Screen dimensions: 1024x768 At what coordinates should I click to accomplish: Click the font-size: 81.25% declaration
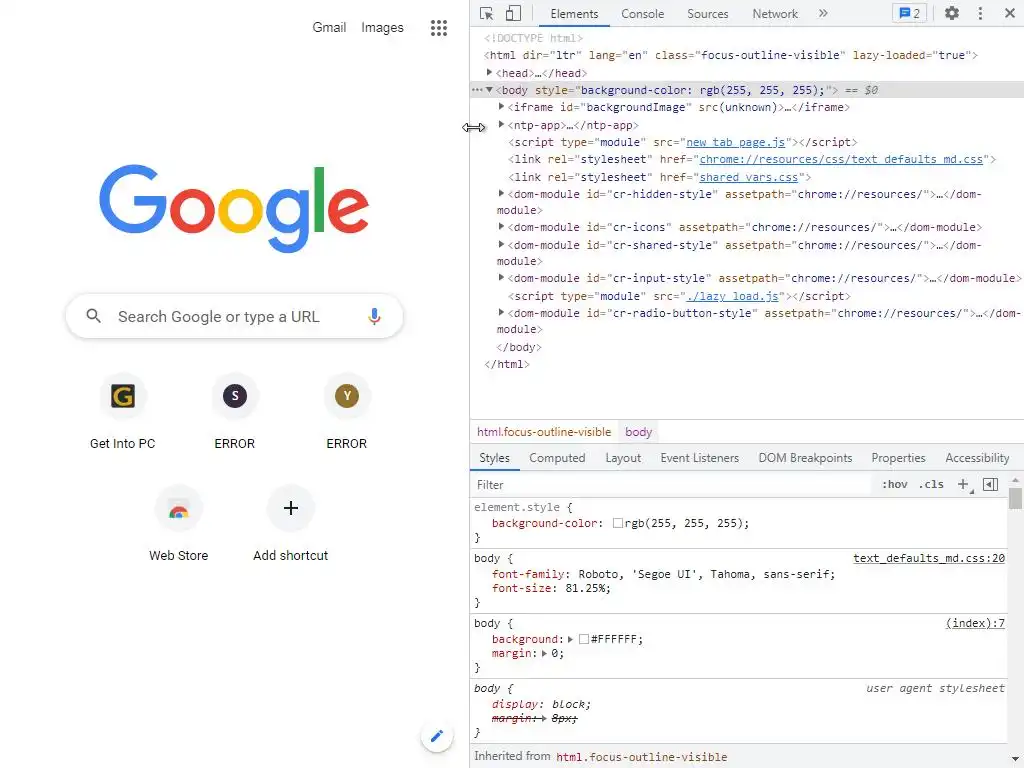[x=551, y=588]
